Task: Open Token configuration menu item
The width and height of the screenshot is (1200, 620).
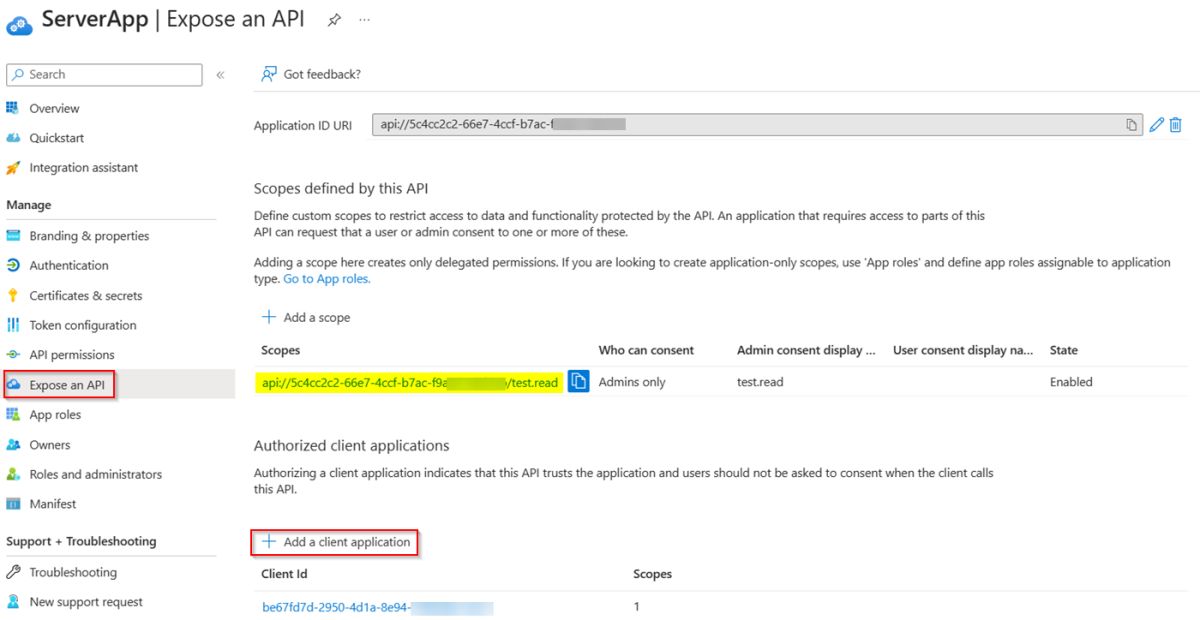Action: (83, 325)
